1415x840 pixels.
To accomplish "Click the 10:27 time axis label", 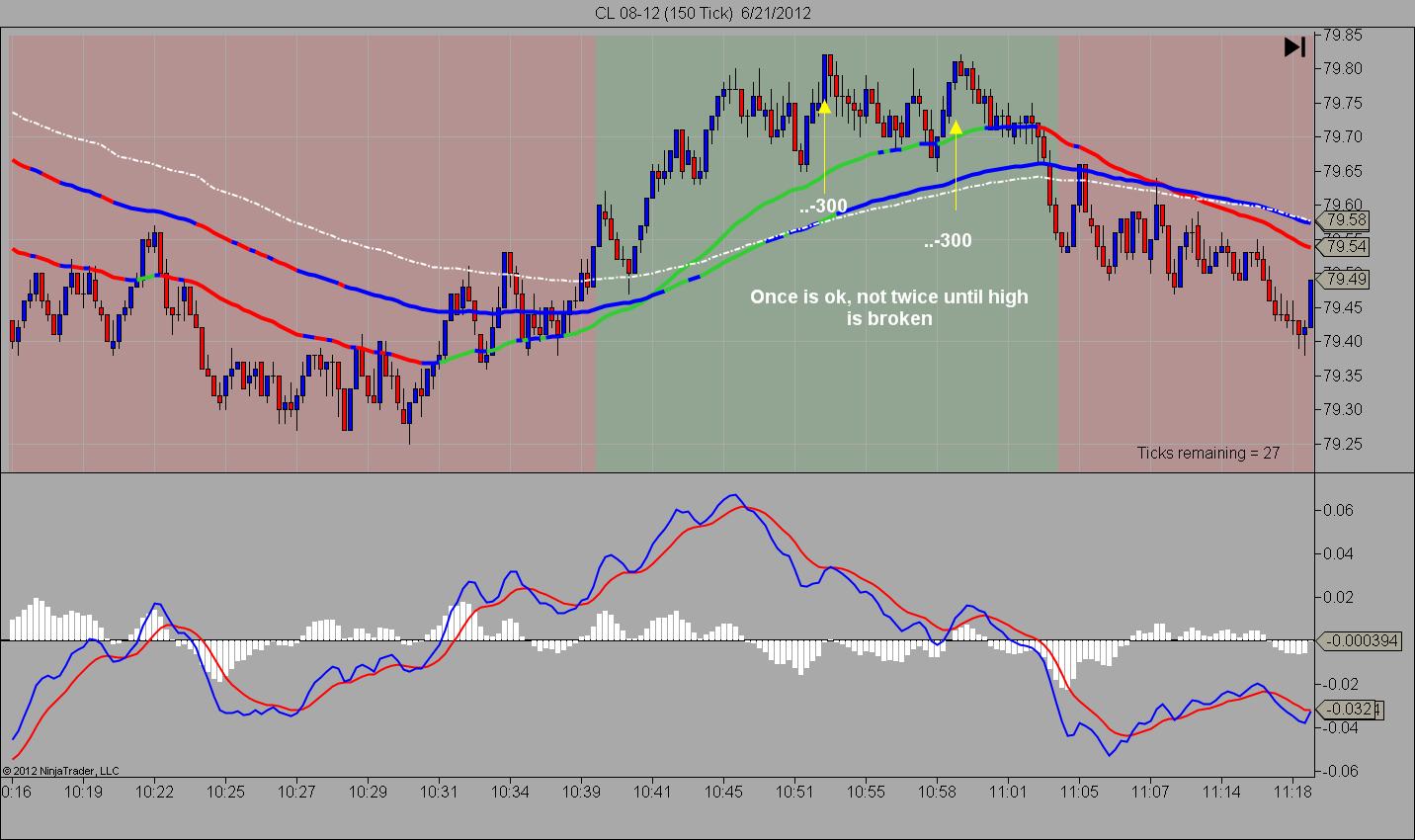I will (296, 792).
